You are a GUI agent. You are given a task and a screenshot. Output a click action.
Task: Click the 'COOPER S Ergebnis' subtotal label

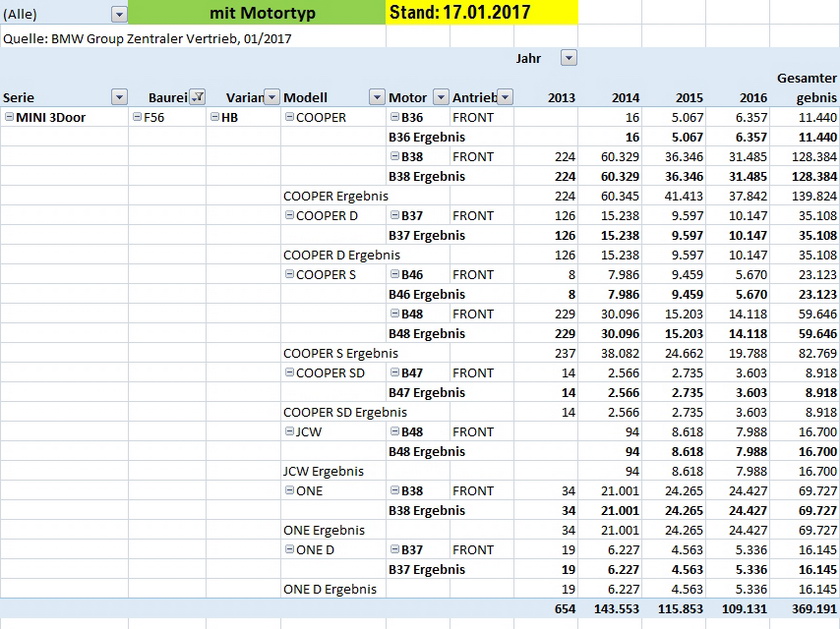click(341, 354)
